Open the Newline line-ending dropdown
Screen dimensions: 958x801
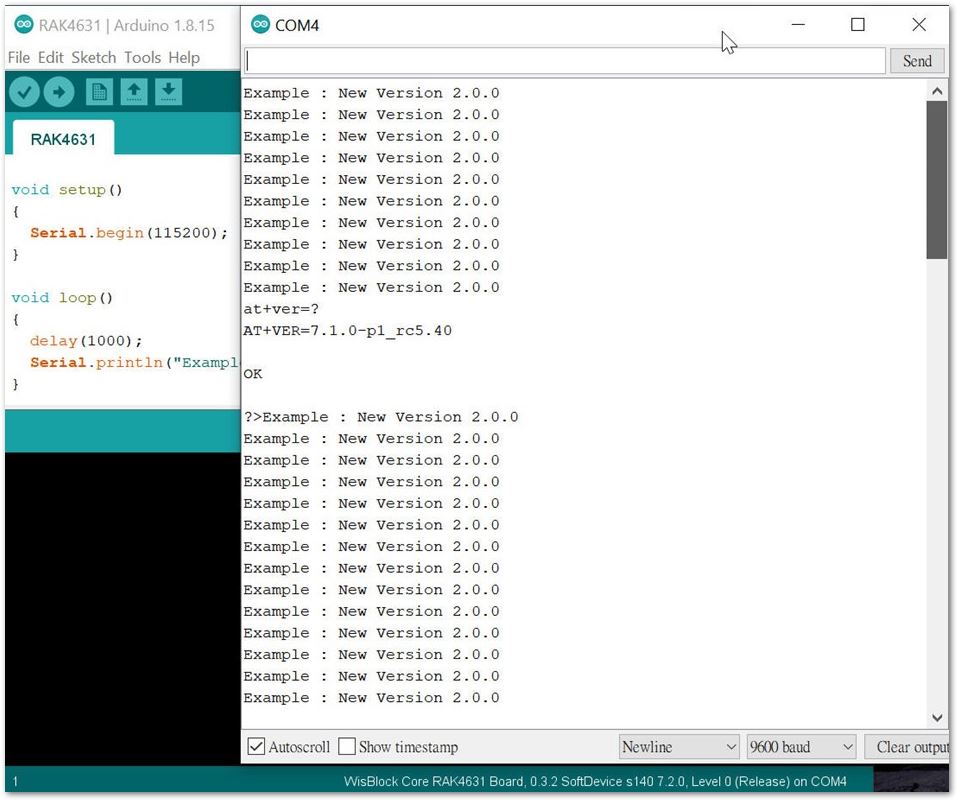(679, 747)
